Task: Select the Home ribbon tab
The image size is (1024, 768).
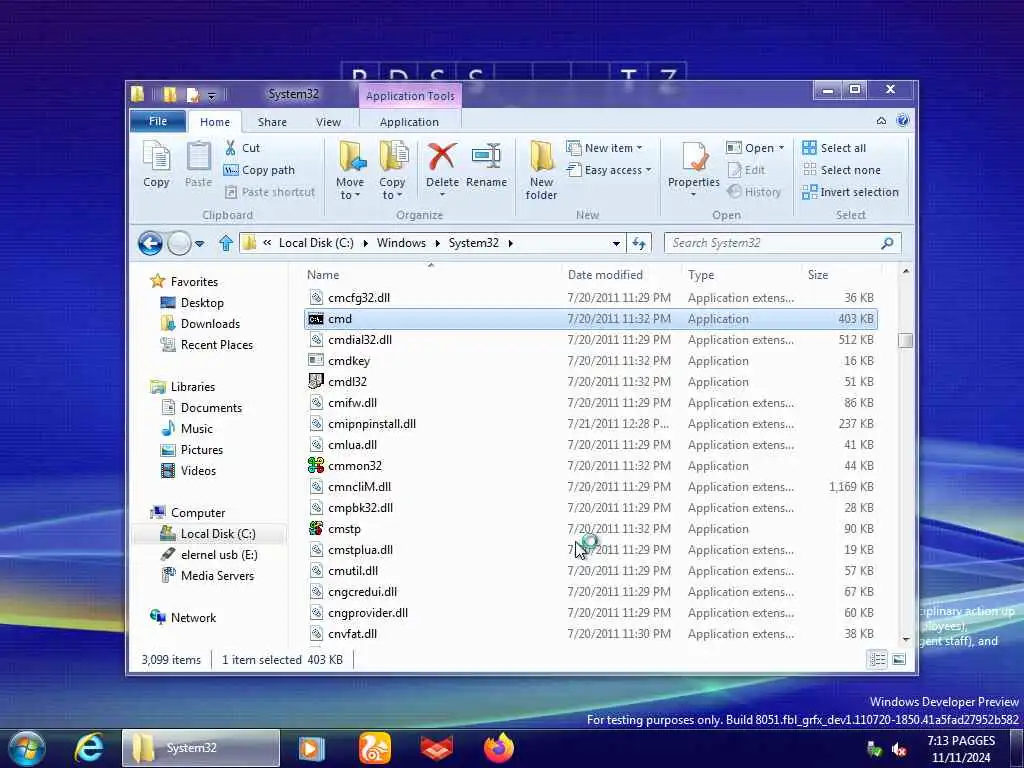Action: tap(215, 122)
